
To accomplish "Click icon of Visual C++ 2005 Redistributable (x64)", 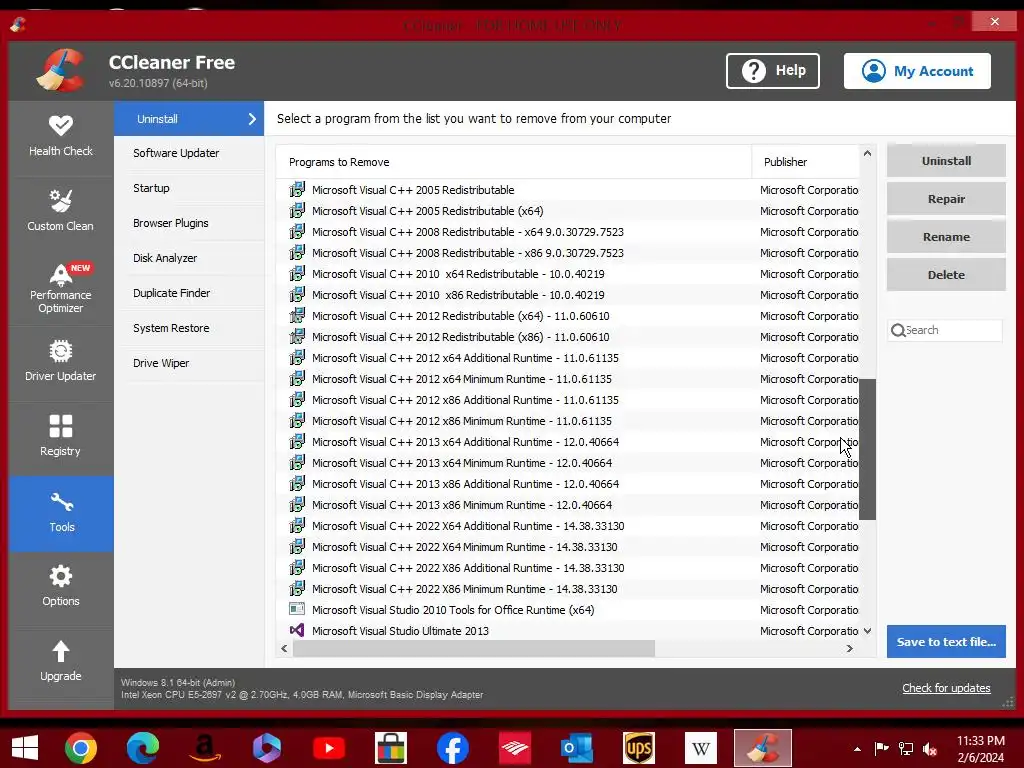I will tap(296, 210).
